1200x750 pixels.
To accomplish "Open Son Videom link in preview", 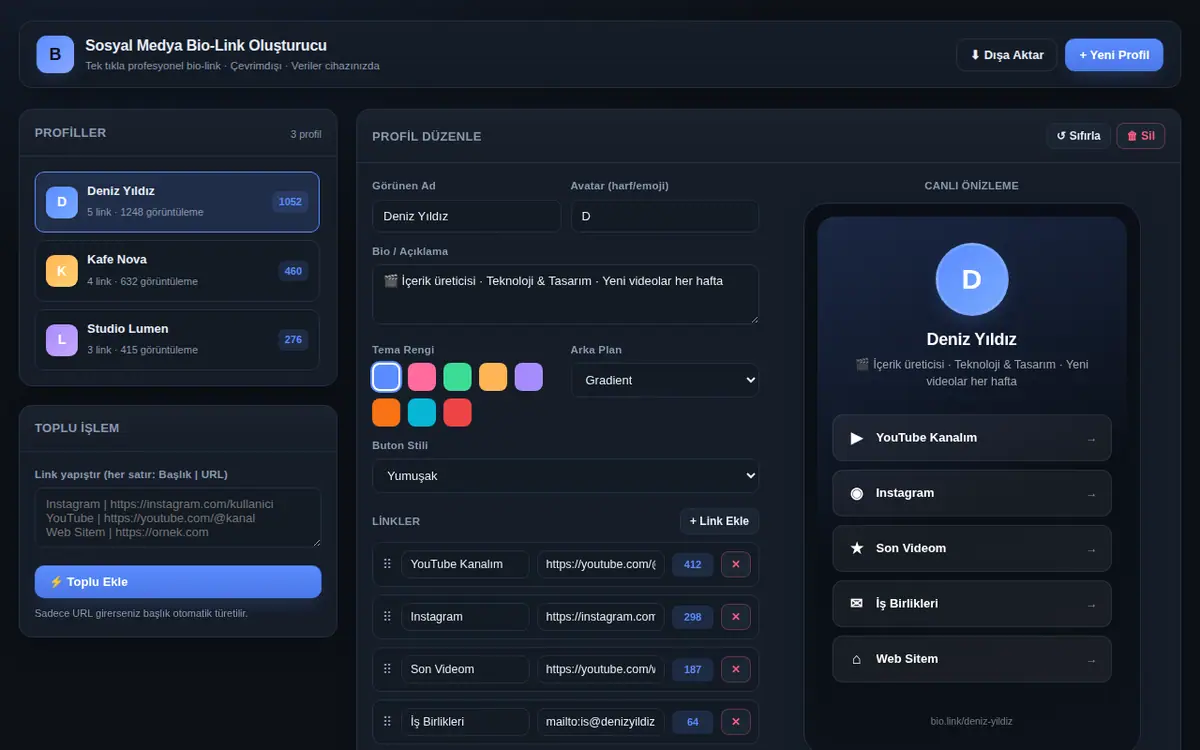I will [971, 548].
